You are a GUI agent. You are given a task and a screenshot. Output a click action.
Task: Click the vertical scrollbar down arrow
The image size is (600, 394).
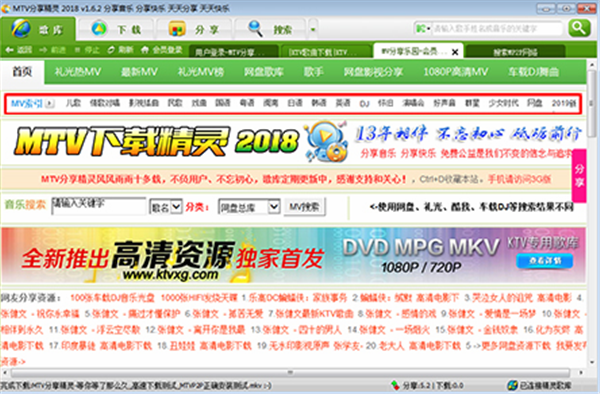[x=592, y=362]
